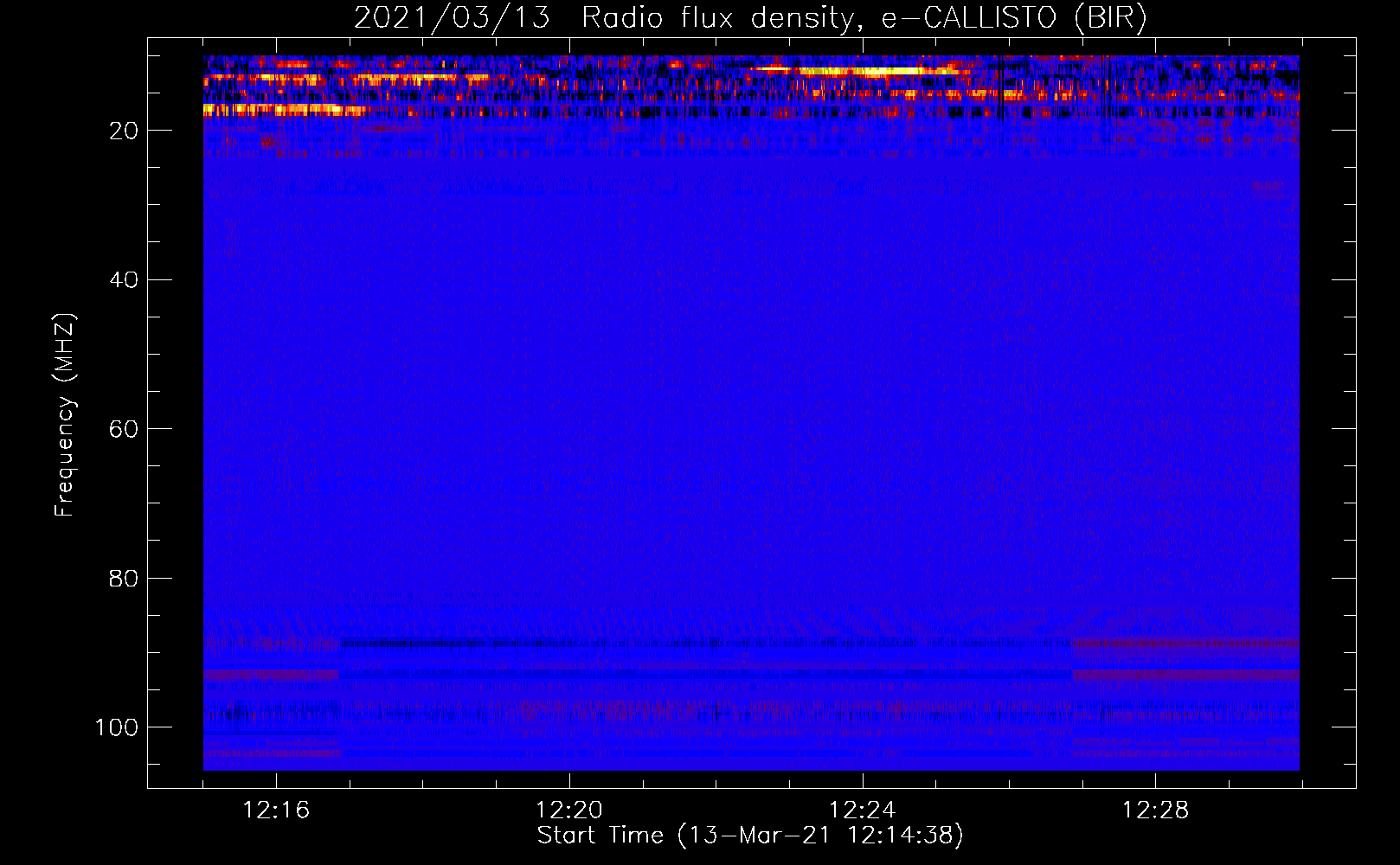Click the 12:16 time axis tick label
1400x865 pixels.
point(276,811)
